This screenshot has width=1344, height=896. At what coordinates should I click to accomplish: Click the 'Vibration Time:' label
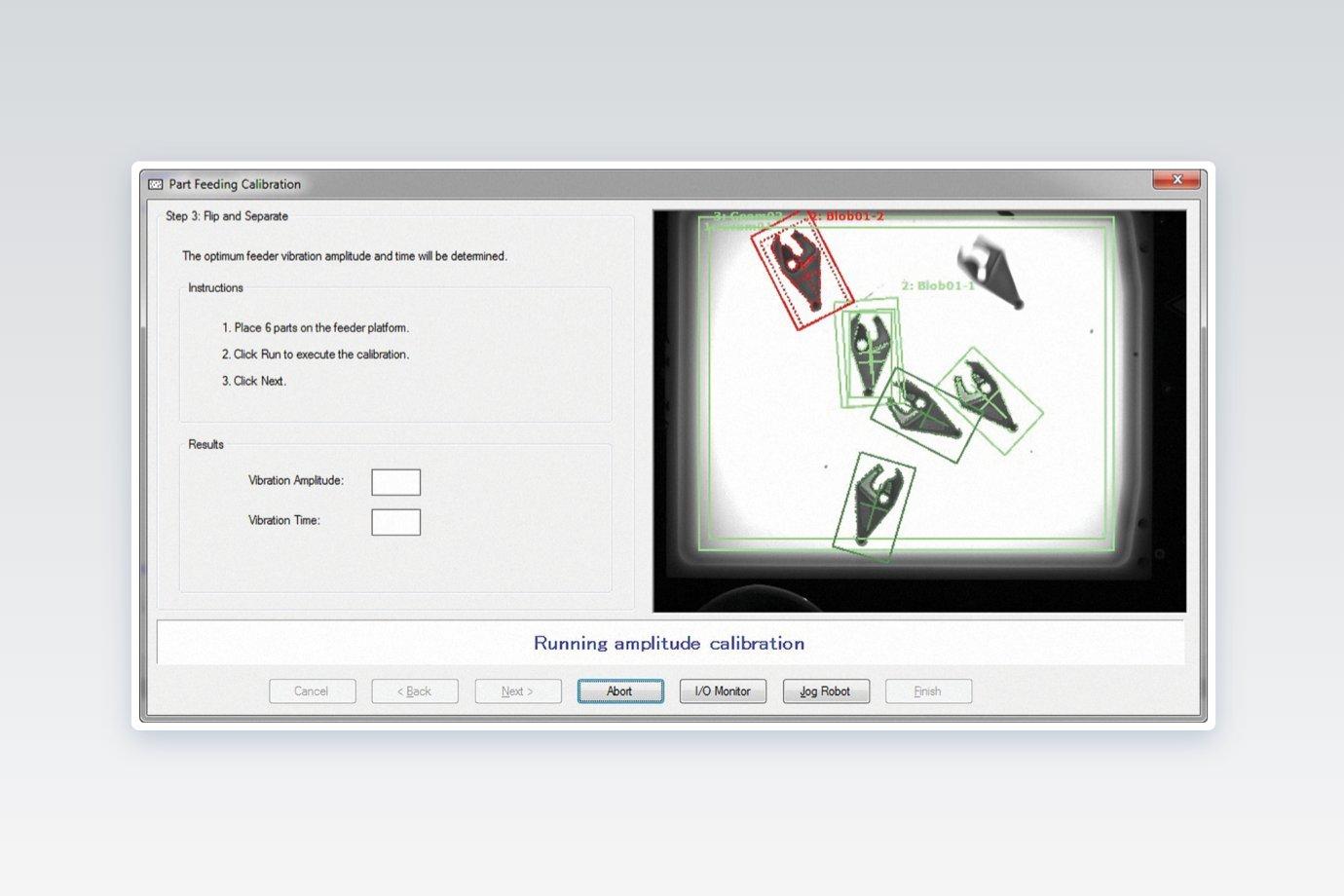pos(284,520)
